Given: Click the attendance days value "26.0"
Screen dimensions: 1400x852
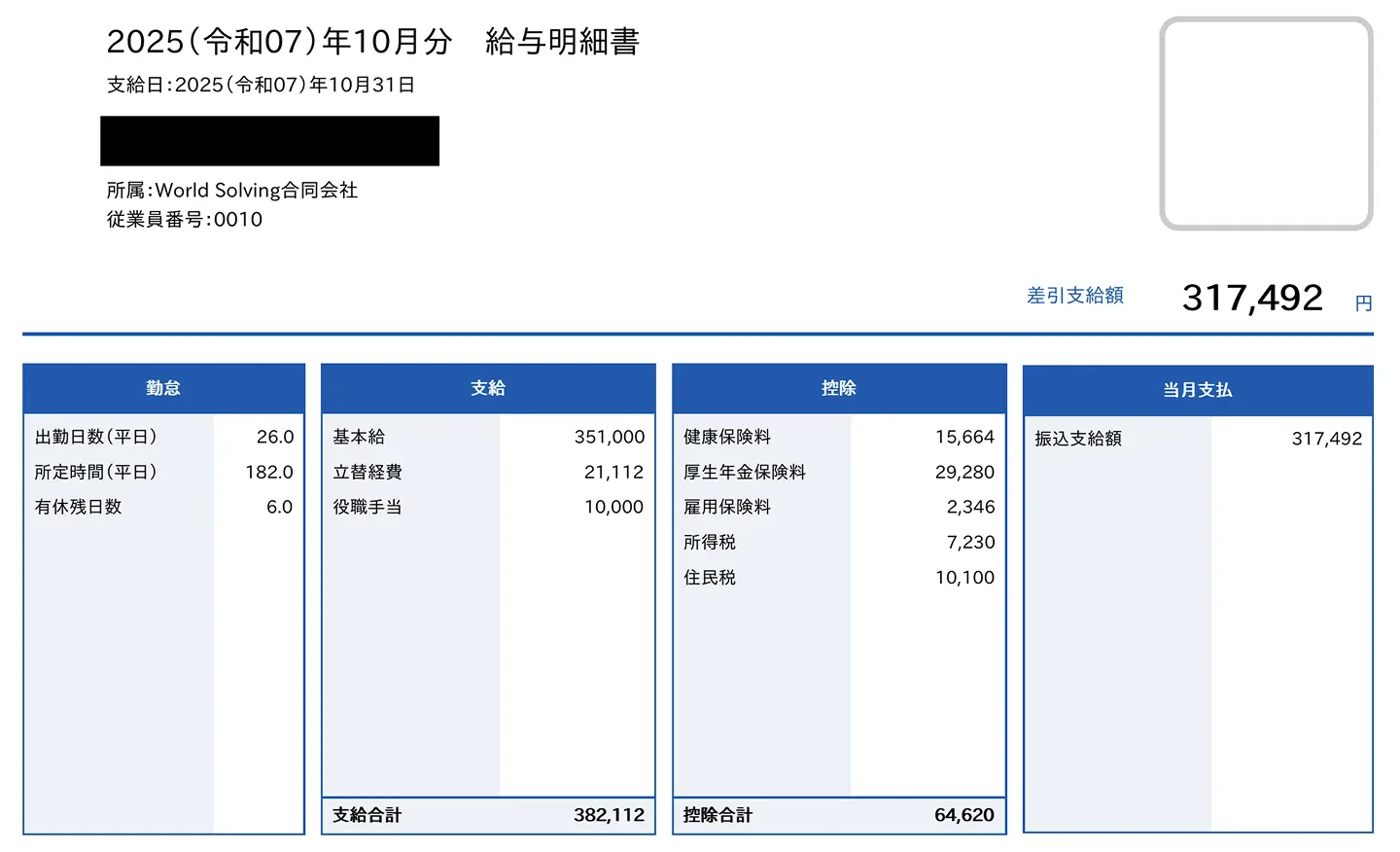Looking at the screenshot, I should coord(275,437).
